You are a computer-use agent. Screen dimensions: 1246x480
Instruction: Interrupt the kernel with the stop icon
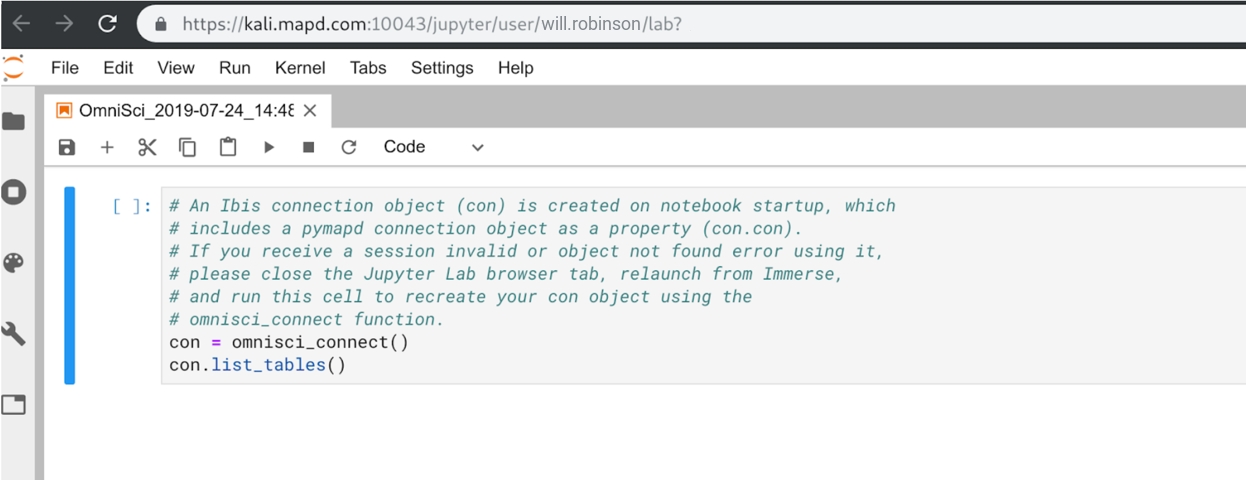click(309, 147)
